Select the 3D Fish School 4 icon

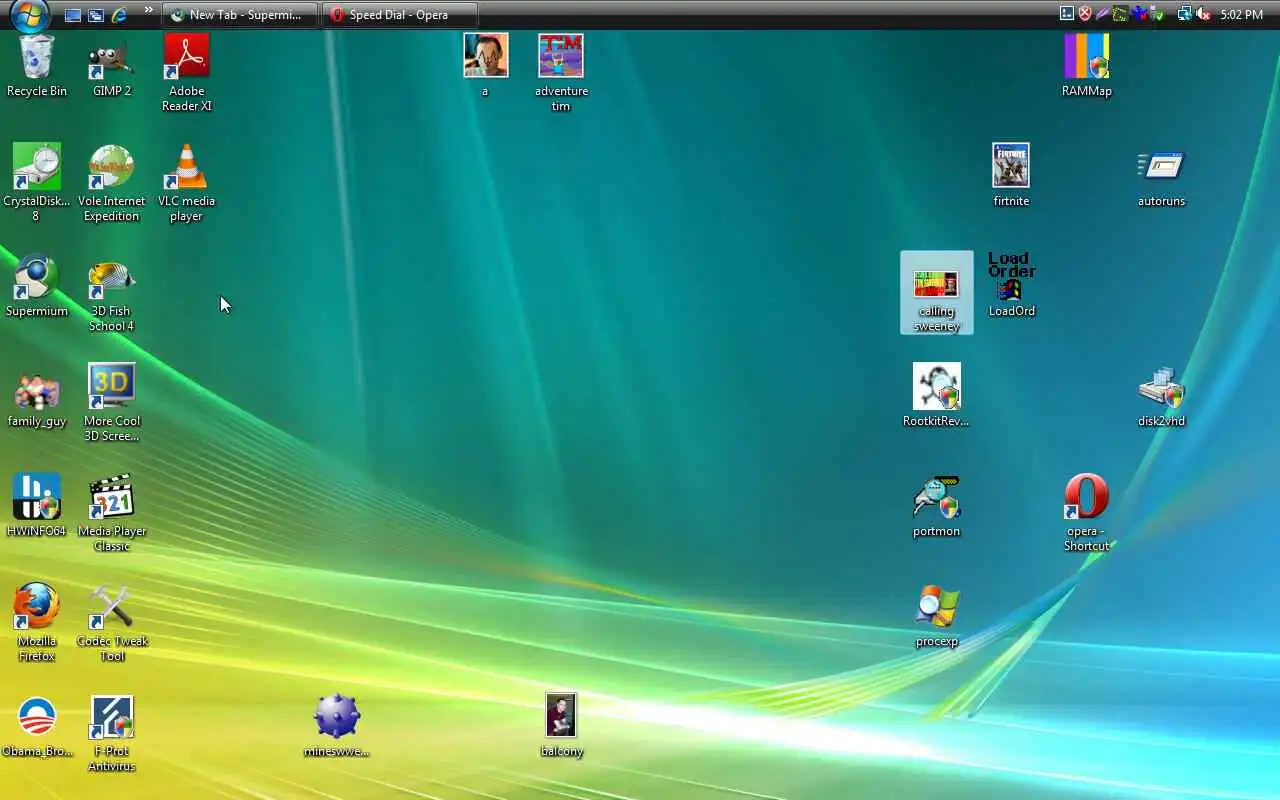[x=112, y=293]
